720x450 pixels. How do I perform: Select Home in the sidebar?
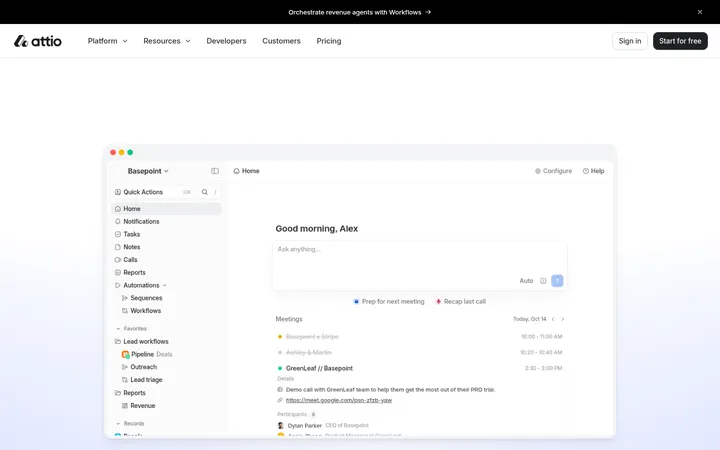click(x=166, y=208)
